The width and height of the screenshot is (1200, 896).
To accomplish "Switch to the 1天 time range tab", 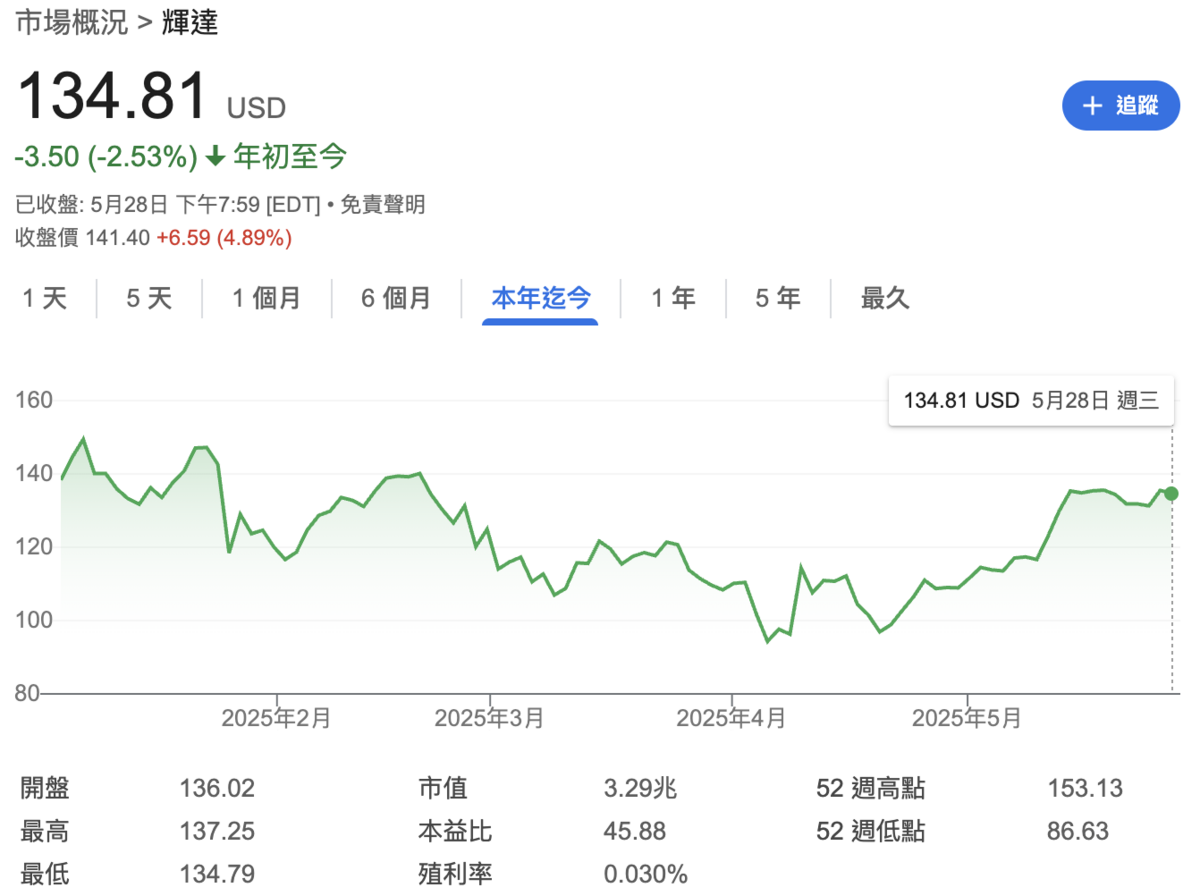I will [x=44, y=298].
